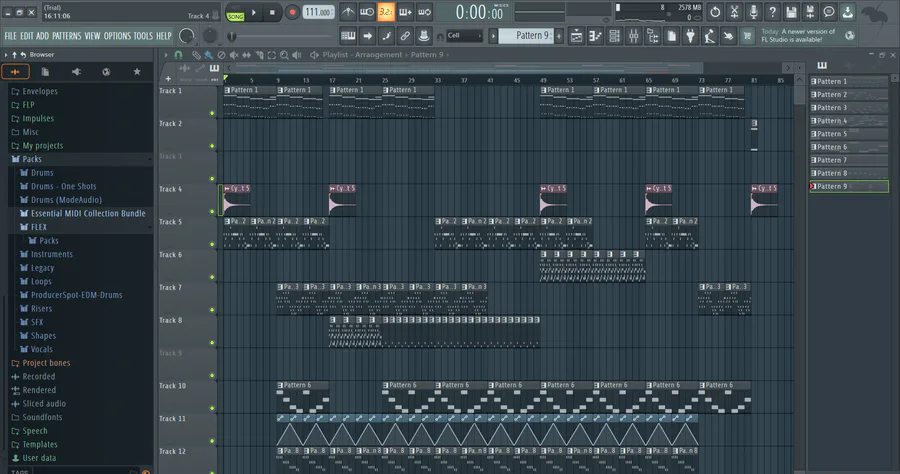Screen dimensions: 900x474
Task: Open the plugin picker plug icon
Action: (x=690, y=36)
